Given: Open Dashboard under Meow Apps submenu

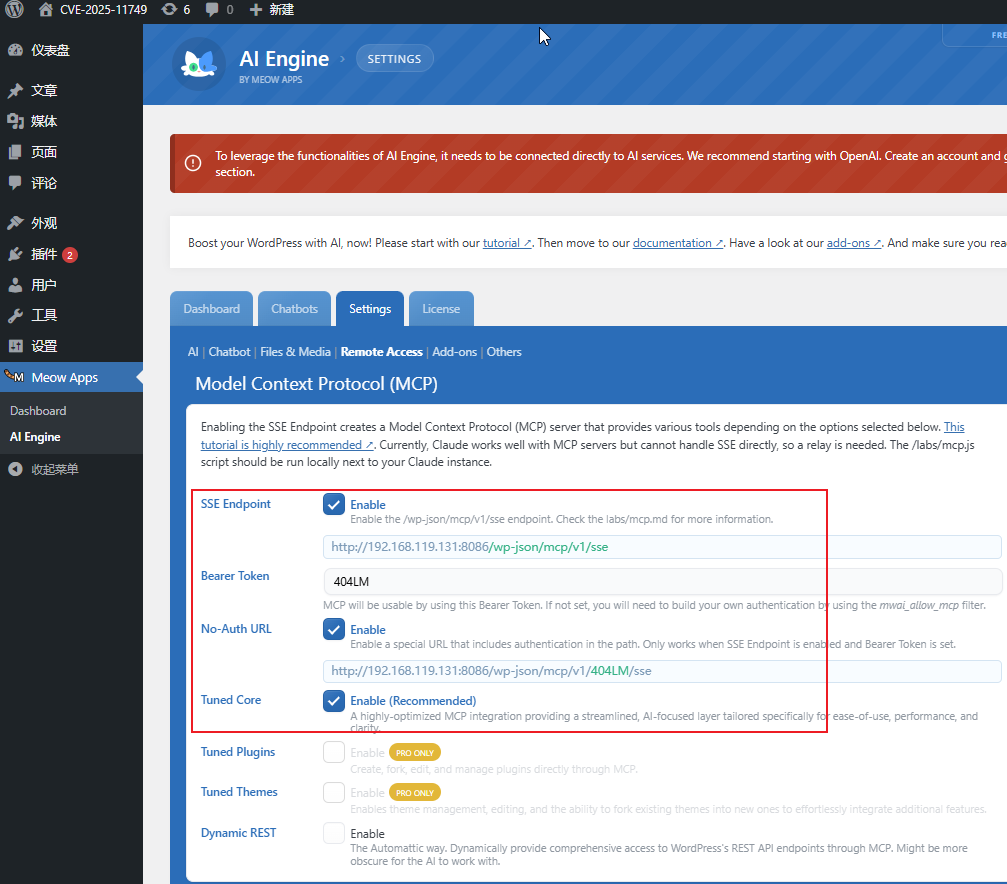Looking at the screenshot, I should [x=38, y=411].
